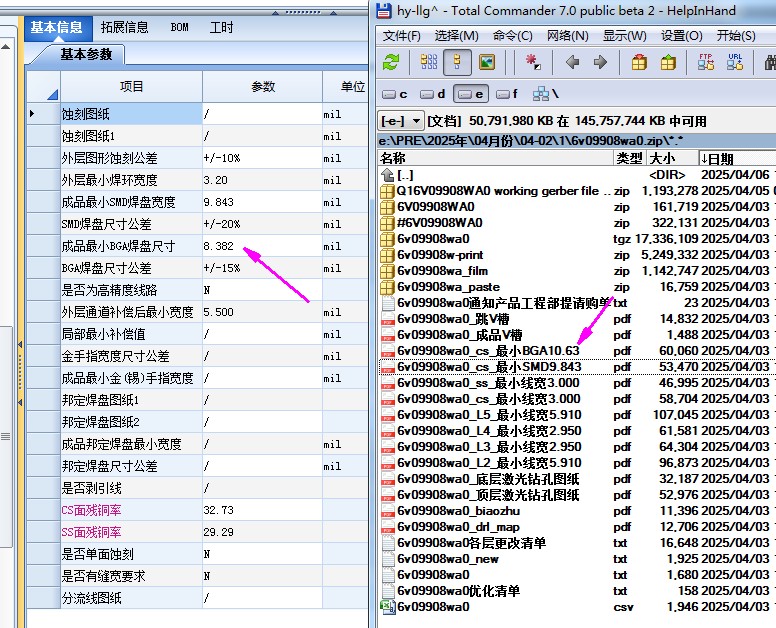Switch to brief view icon in Total Commander
Screen dimensions: 776x628
point(429,62)
